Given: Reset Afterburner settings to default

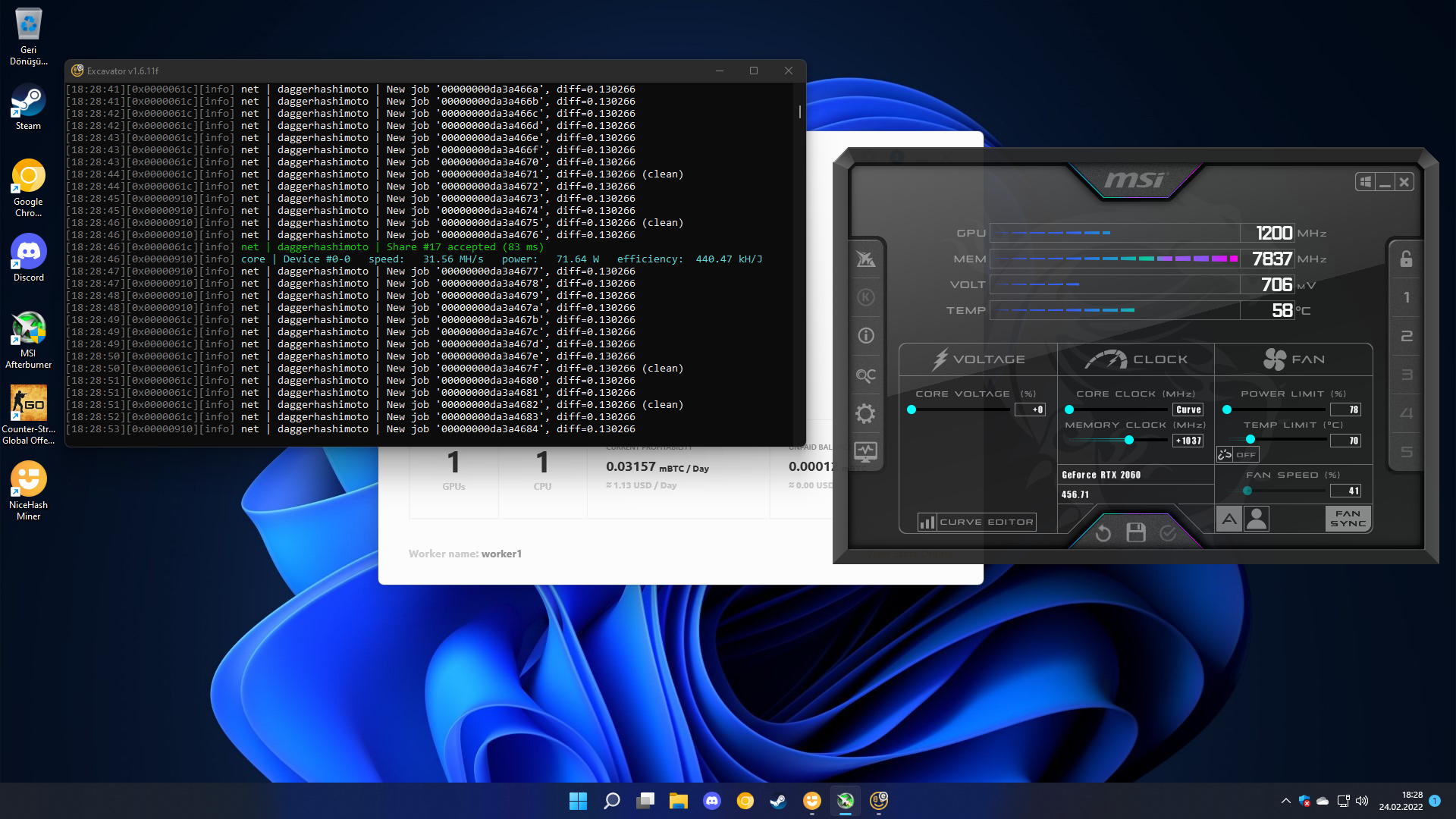Looking at the screenshot, I should [1103, 533].
